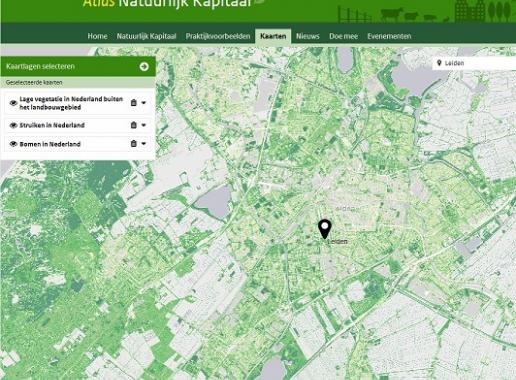Open the Evenementen menu item

(x=389, y=36)
